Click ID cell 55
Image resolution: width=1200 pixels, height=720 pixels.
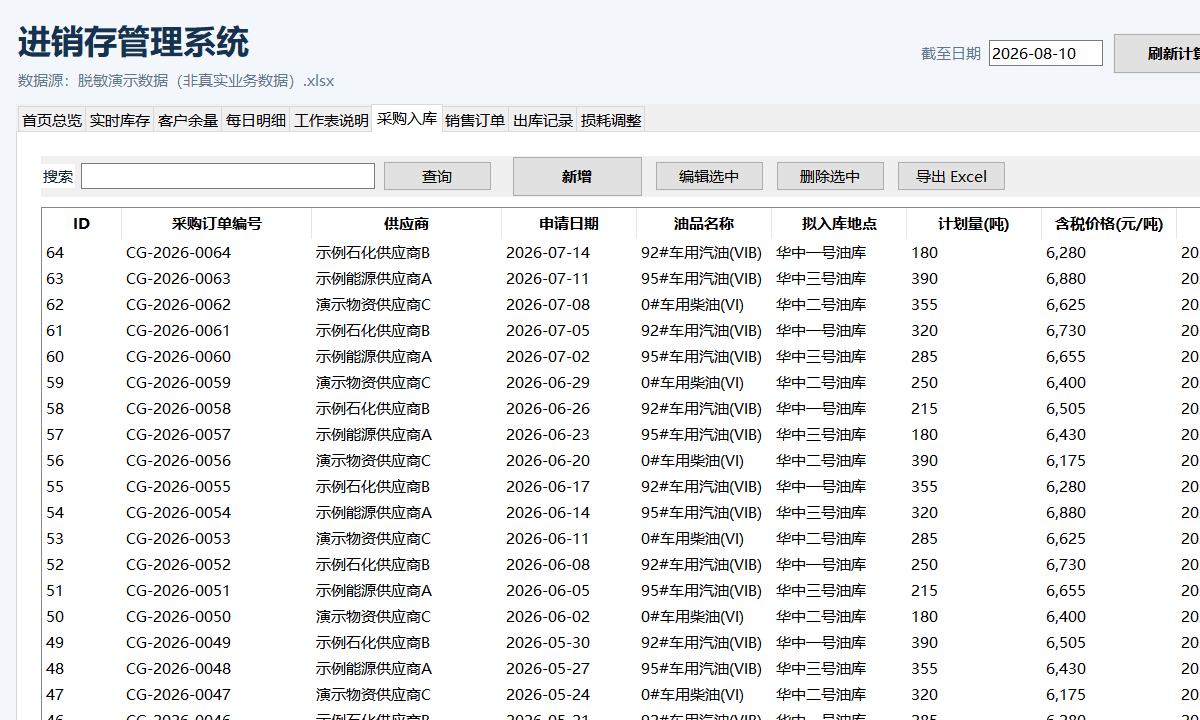click(x=55, y=486)
